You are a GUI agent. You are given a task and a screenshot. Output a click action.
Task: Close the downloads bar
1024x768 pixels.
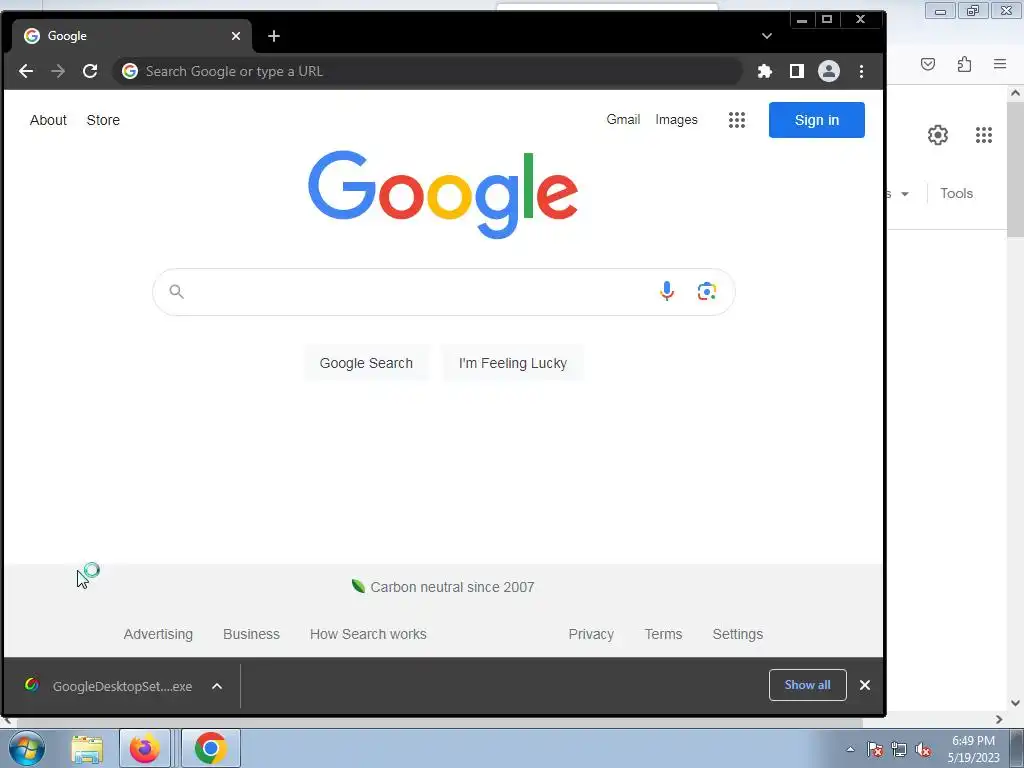(865, 685)
